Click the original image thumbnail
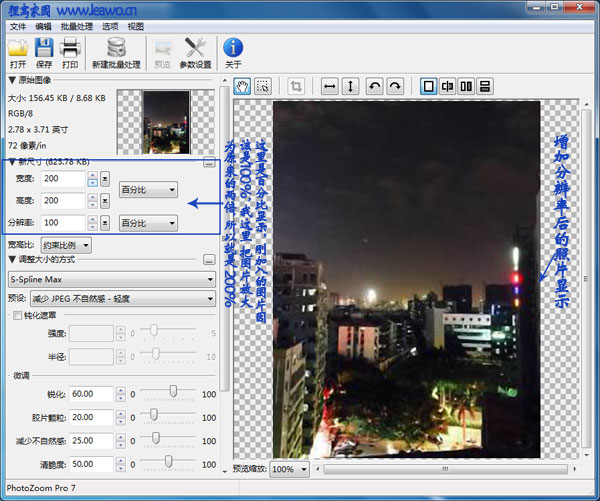Viewport: 600px width, 501px height. [x=166, y=122]
